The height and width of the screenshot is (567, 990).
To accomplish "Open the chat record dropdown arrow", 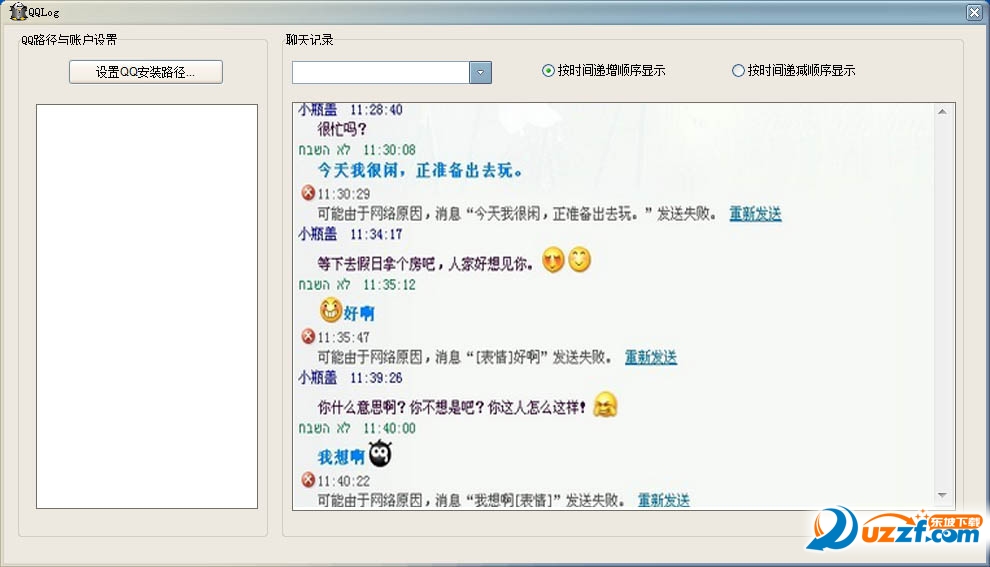I will click(480, 73).
